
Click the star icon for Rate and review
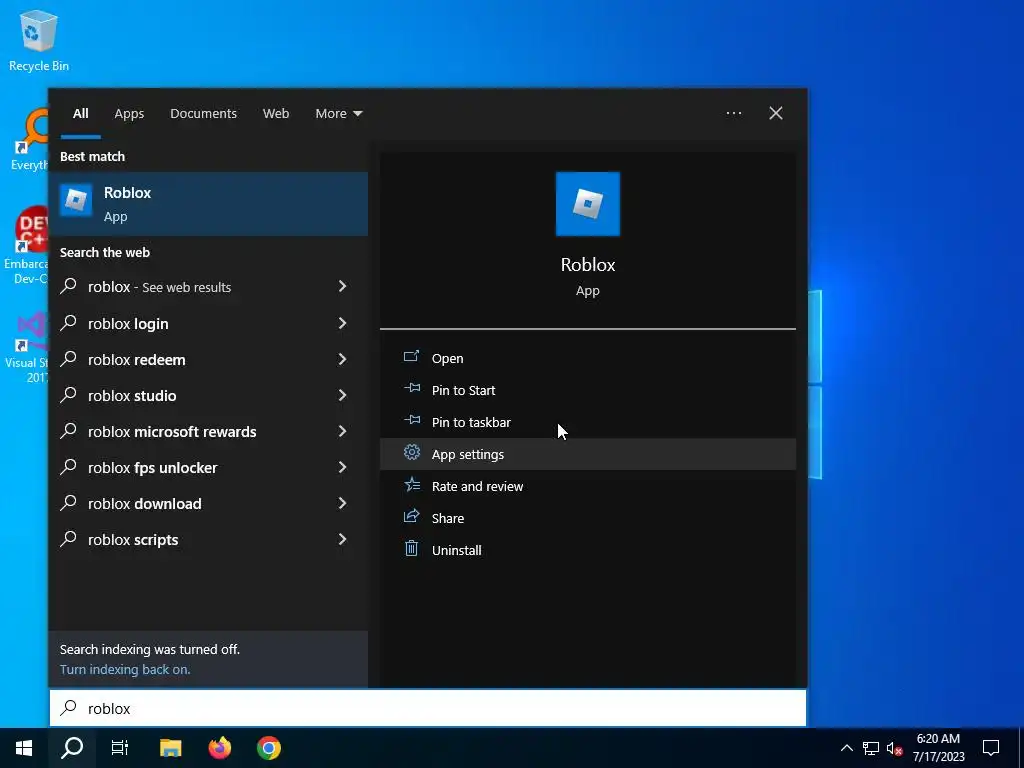pyautogui.click(x=411, y=484)
